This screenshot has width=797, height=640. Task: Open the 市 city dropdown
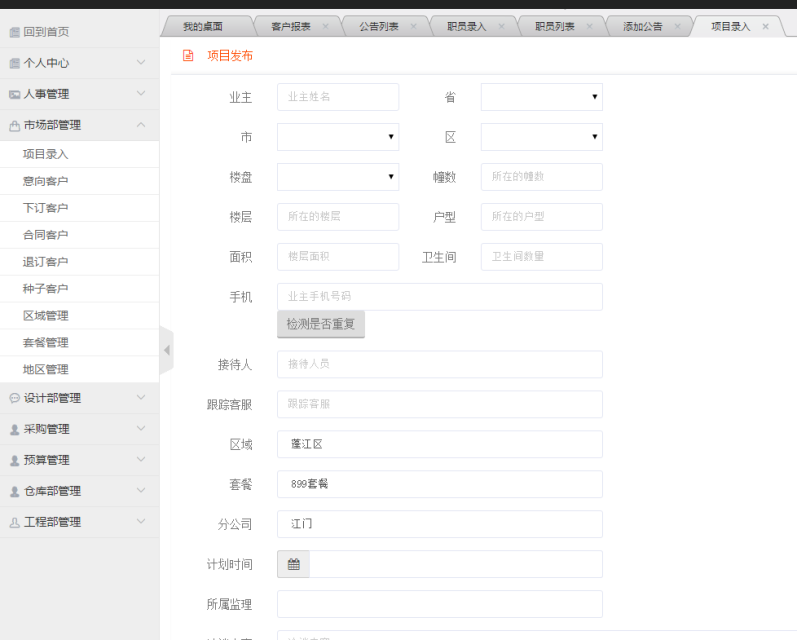[x=338, y=137]
